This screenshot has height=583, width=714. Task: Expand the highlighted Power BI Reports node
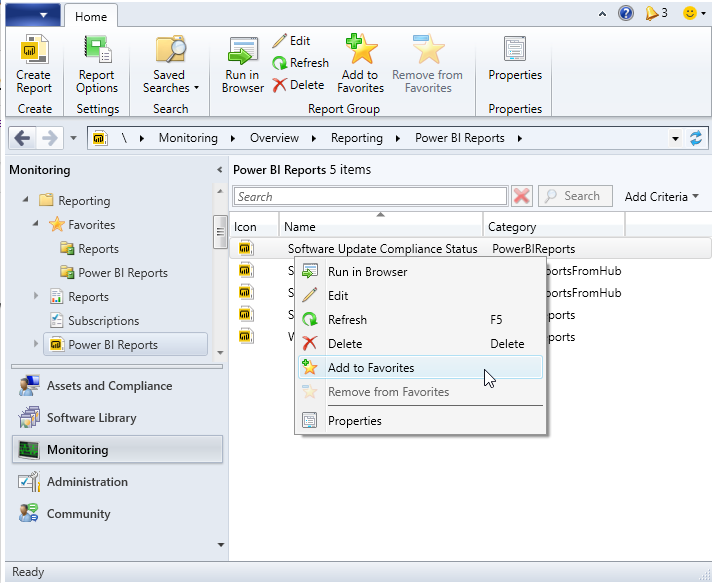[x=36, y=343]
